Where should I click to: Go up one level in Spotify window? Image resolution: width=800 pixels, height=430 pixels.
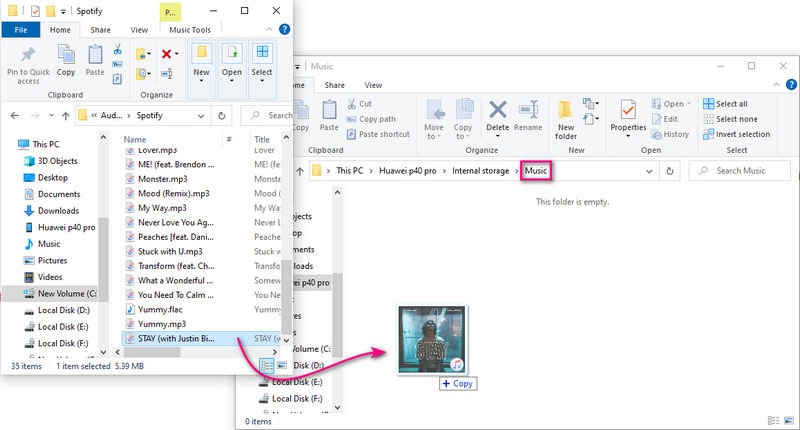pyautogui.click(x=65, y=116)
